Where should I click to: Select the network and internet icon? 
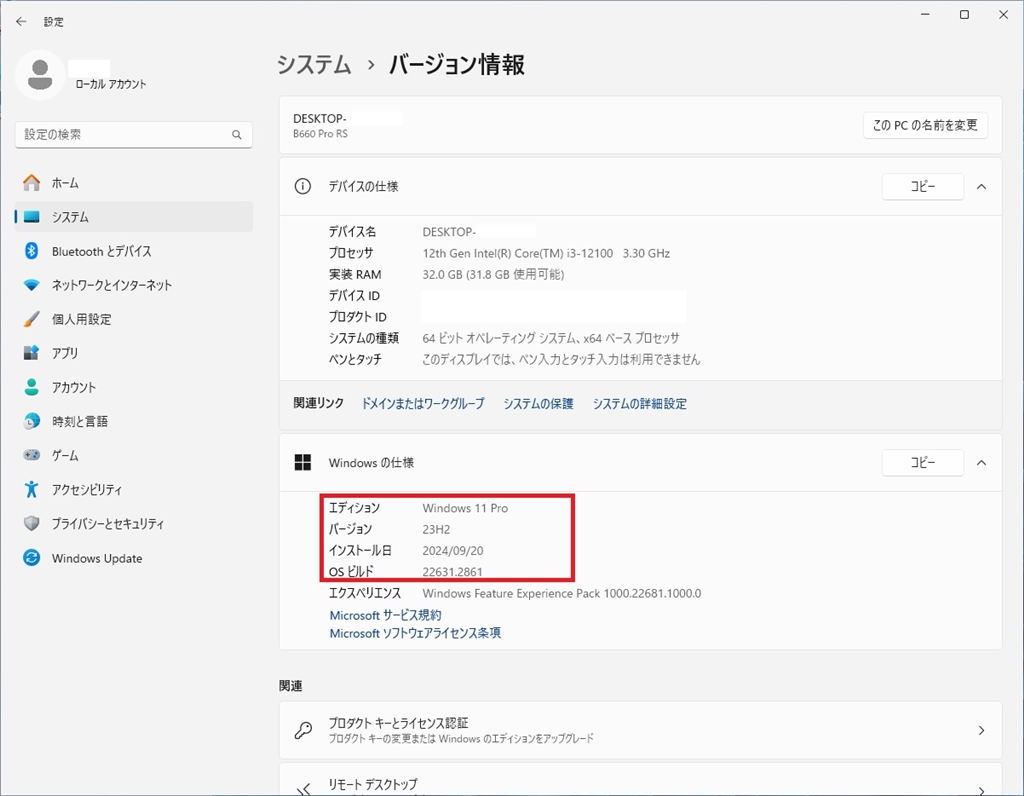(32, 285)
